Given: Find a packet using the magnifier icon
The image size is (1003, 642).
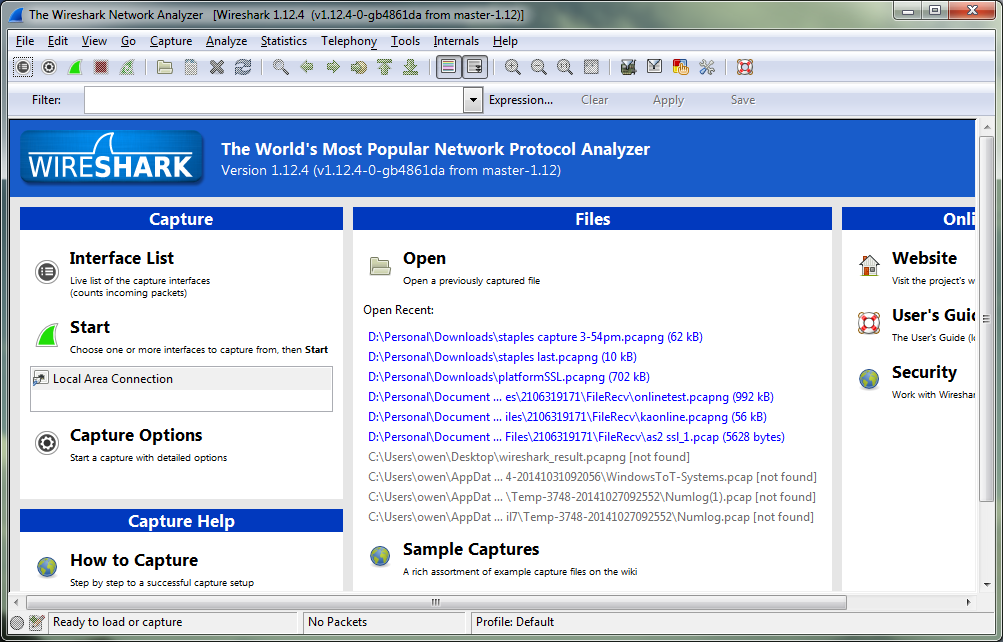Looking at the screenshot, I should [280, 67].
